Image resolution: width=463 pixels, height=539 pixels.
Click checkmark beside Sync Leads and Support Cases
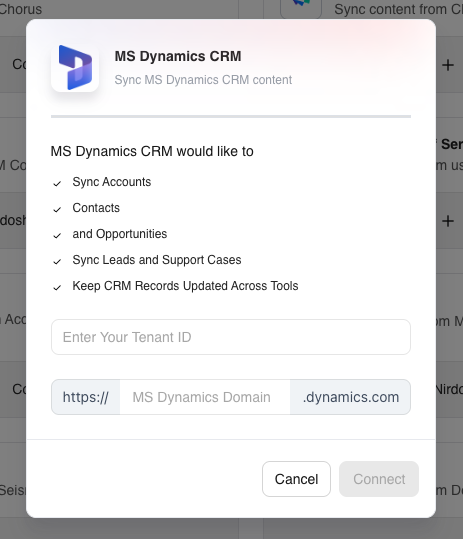pyautogui.click(x=57, y=262)
